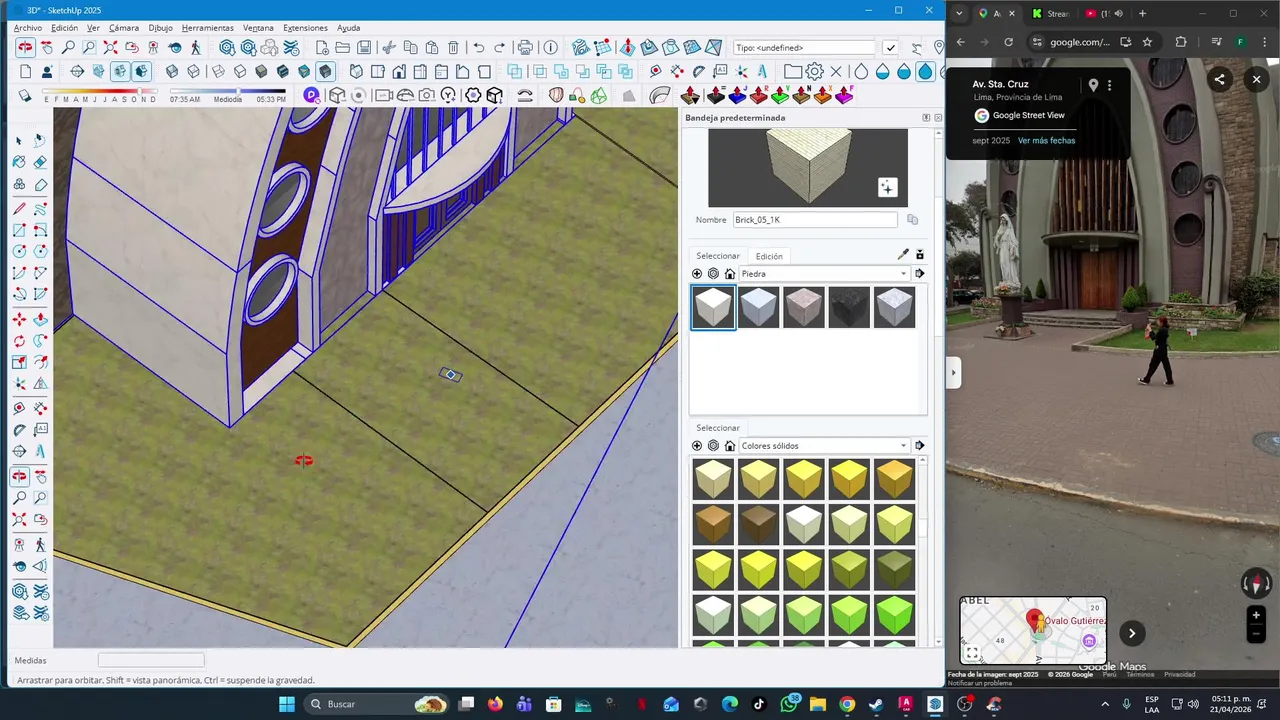Click the Cut scissors icon
Viewport: 1280px width, 720px height.
pos(388,47)
